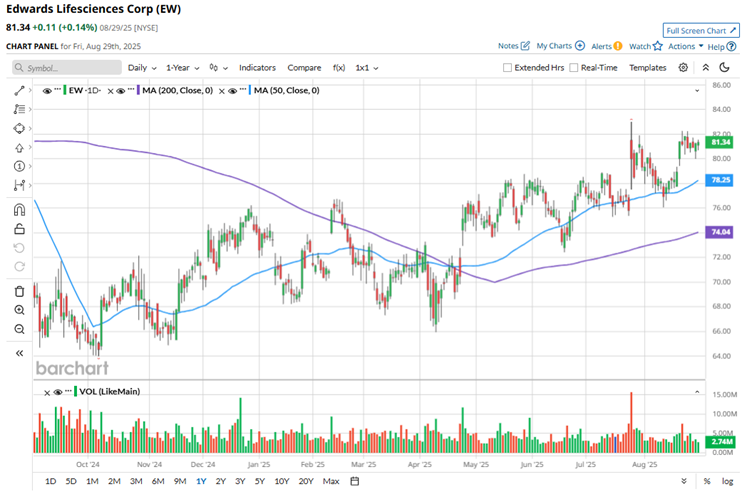Open the f(x) expressions menu

coord(339,68)
